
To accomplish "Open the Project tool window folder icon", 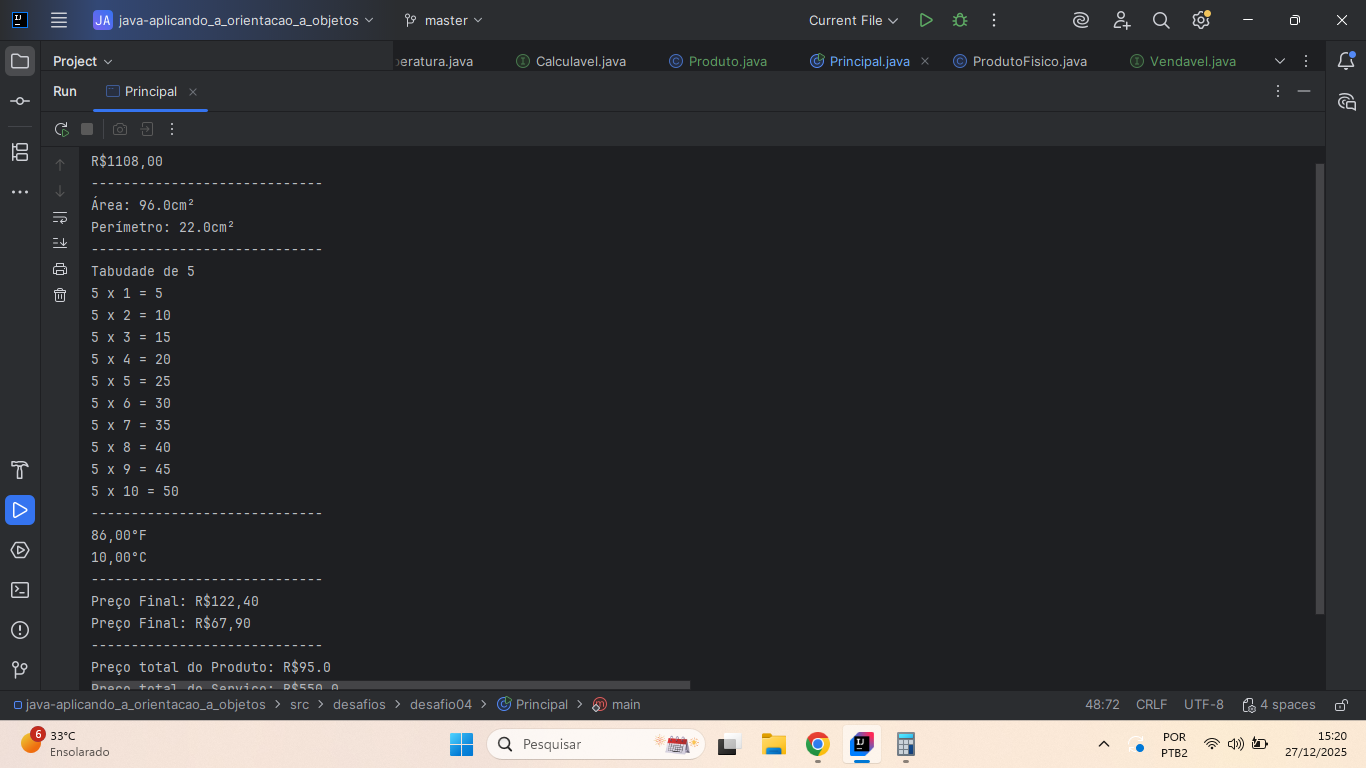I will pos(20,61).
